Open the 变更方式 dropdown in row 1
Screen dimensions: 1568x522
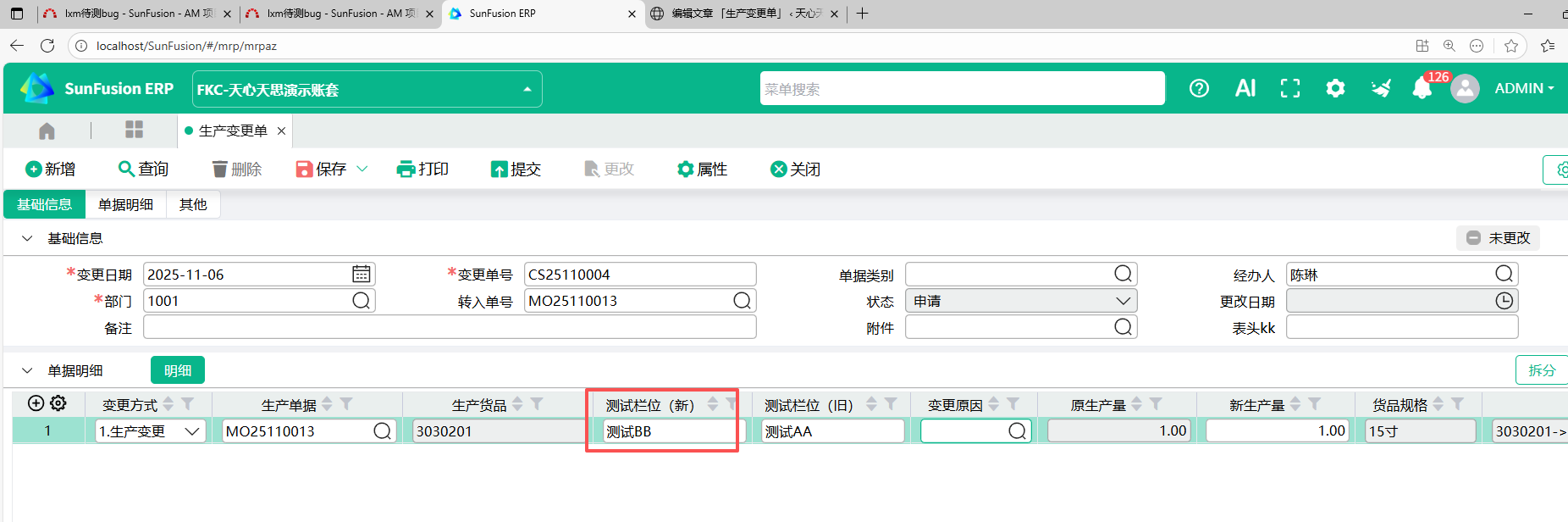coord(192,431)
